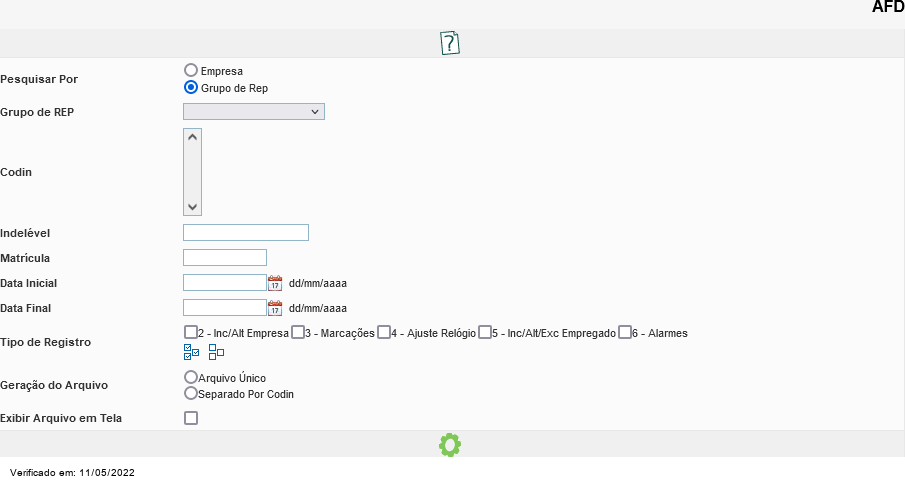Open the Grupo de REP dropdown
Image resolution: width=905 pixels, height=487 pixels.
(254, 111)
